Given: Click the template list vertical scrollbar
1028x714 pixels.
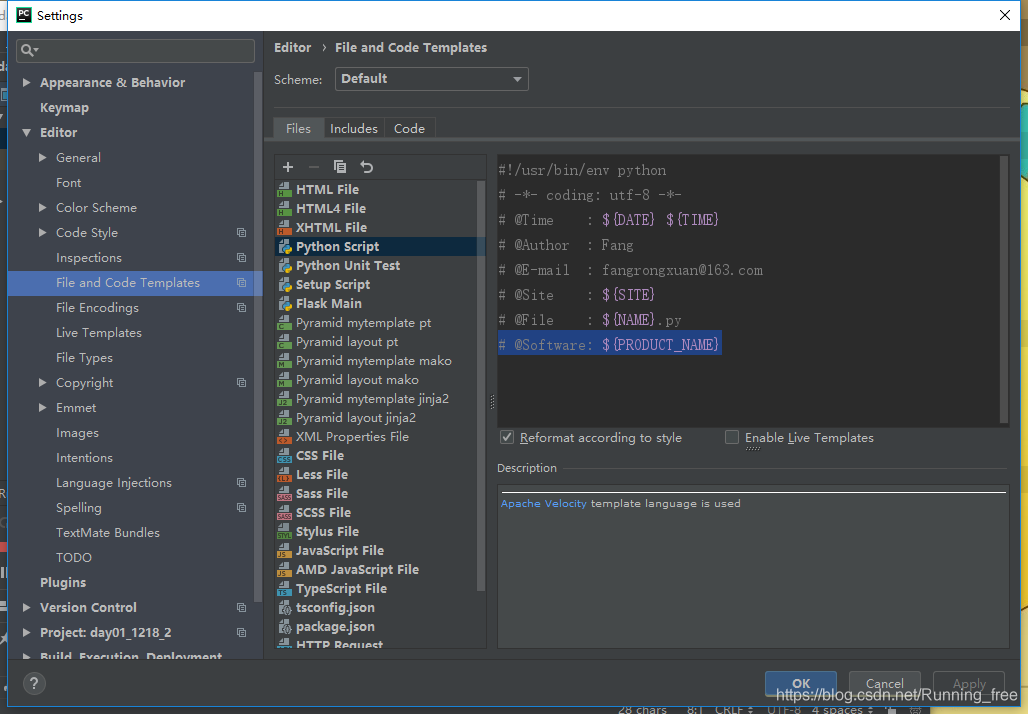Looking at the screenshot, I should 481,387.
